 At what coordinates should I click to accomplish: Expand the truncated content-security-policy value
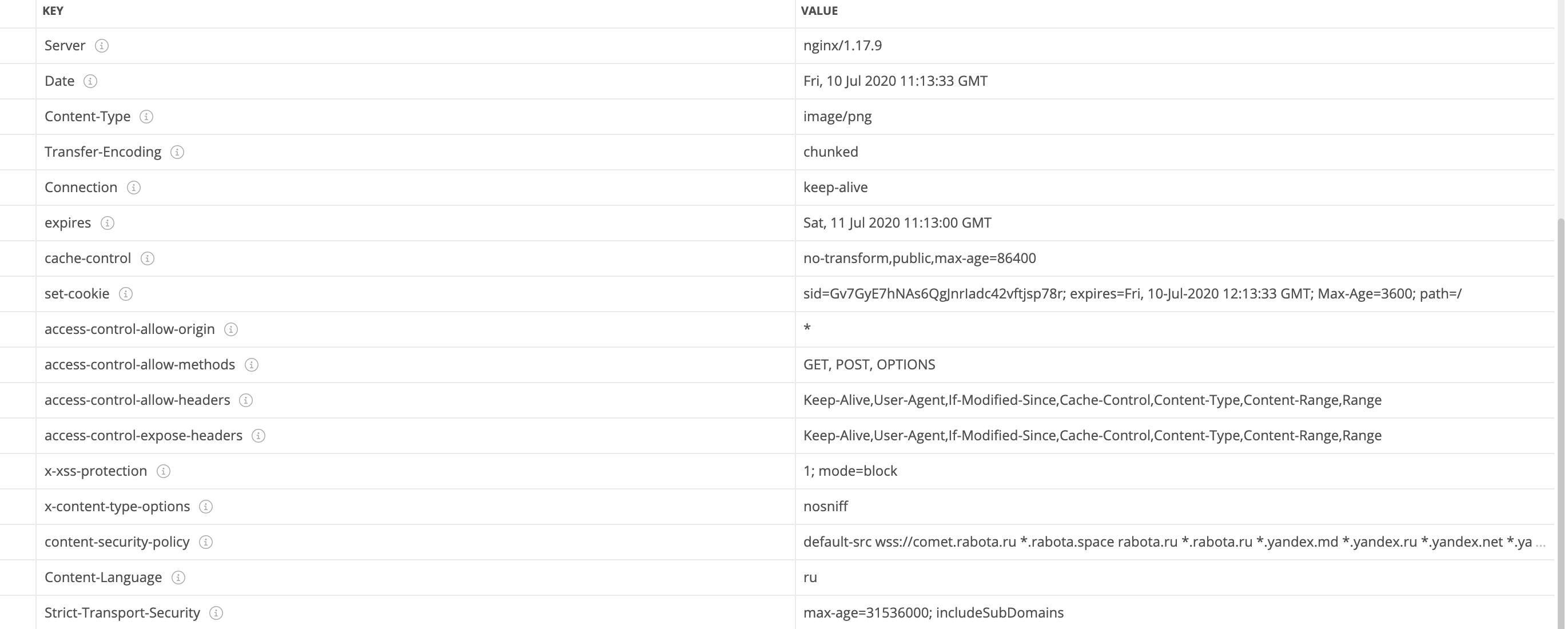(1540, 543)
